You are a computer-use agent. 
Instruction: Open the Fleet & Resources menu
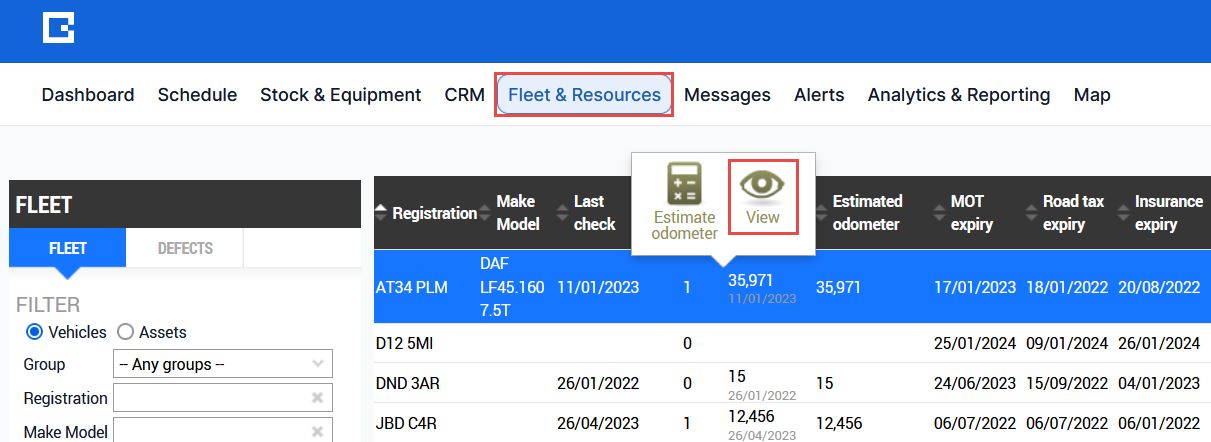click(584, 95)
